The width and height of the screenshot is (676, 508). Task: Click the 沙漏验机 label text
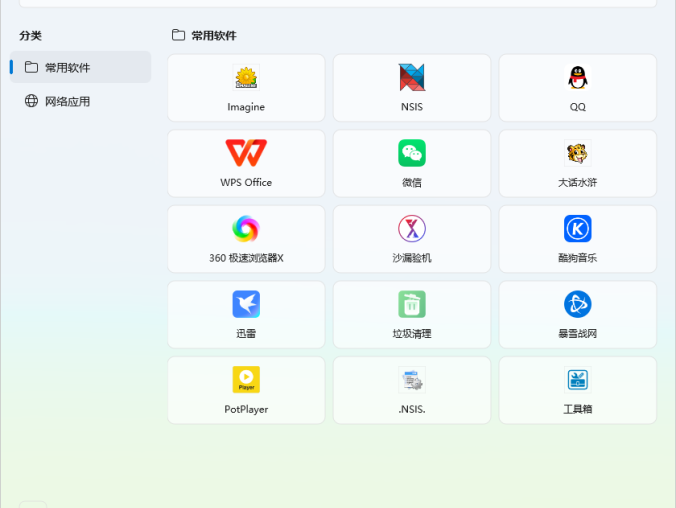[412, 258]
